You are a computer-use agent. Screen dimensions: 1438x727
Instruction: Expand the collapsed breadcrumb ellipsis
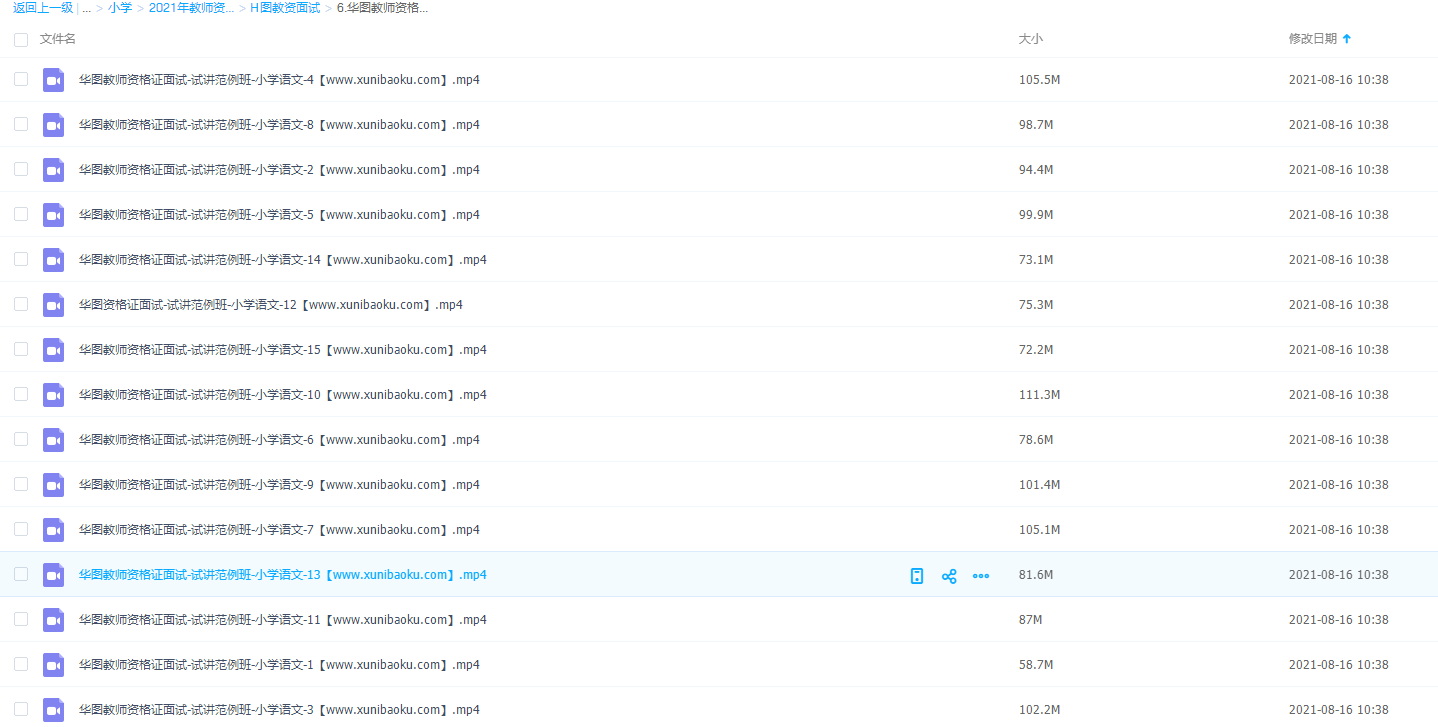tap(86, 8)
